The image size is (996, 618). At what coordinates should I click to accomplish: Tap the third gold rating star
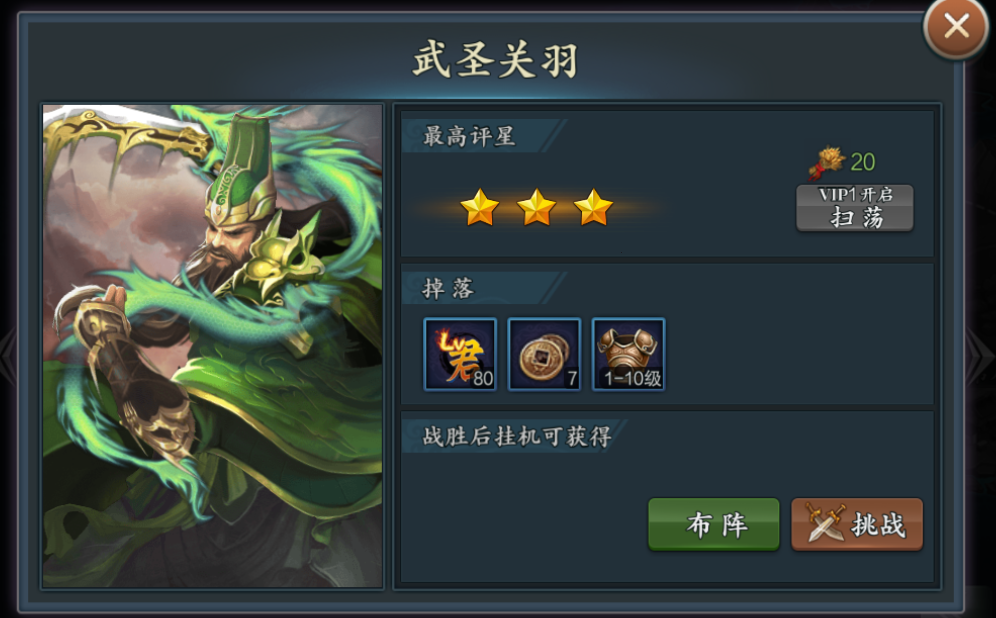593,208
